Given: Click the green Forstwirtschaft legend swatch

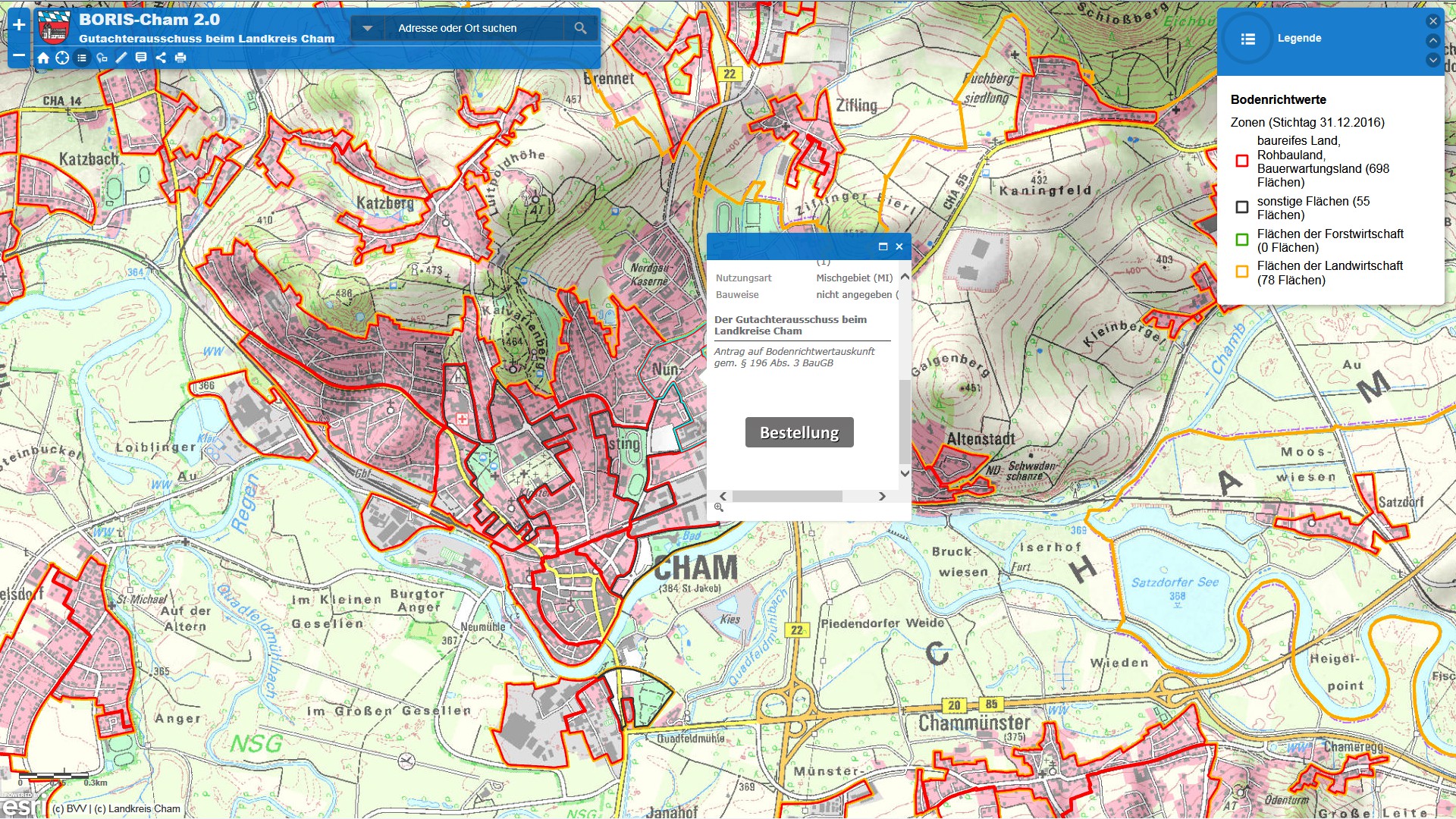Looking at the screenshot, I should click(x=1242, y=240).
